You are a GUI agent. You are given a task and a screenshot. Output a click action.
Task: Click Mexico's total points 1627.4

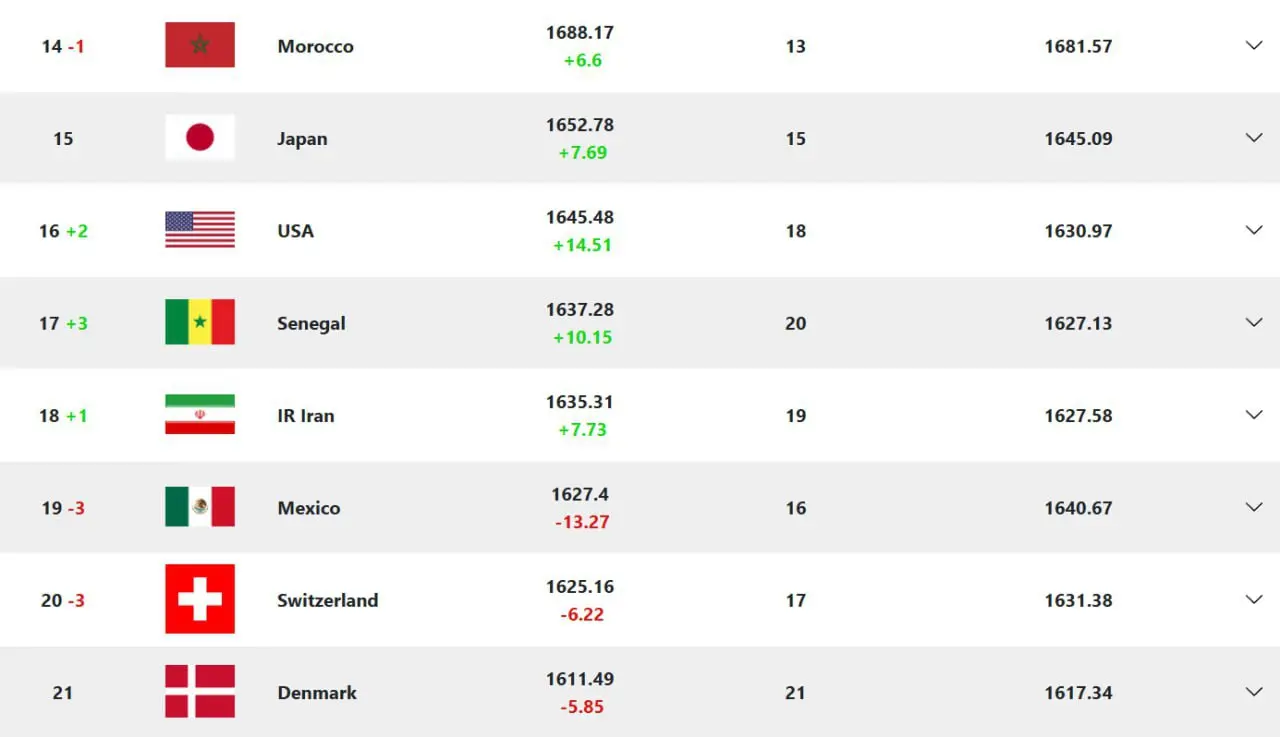pos(580,494)
